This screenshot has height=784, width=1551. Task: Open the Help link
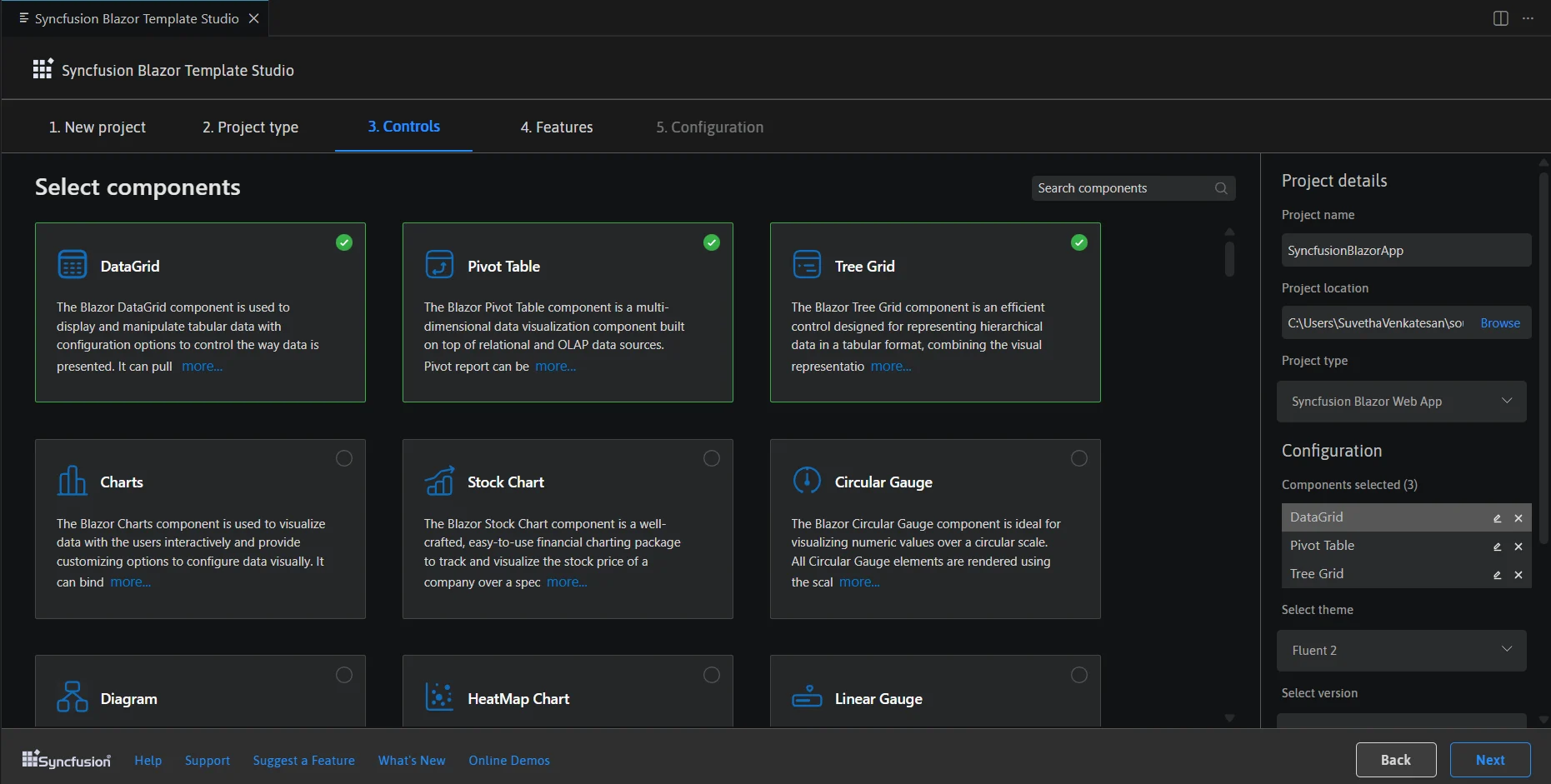148,761
